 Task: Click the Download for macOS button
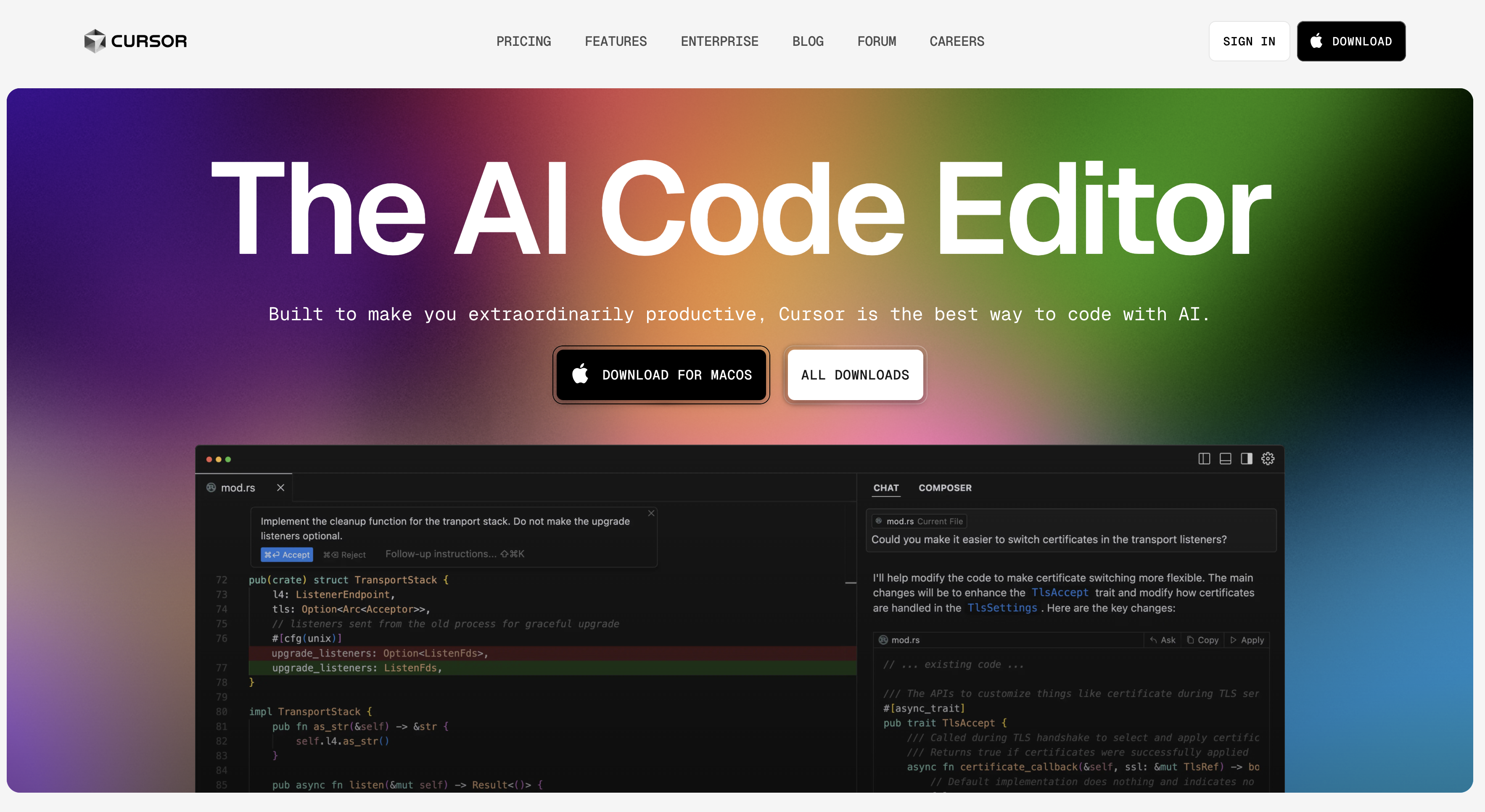(x=661, y=374)
